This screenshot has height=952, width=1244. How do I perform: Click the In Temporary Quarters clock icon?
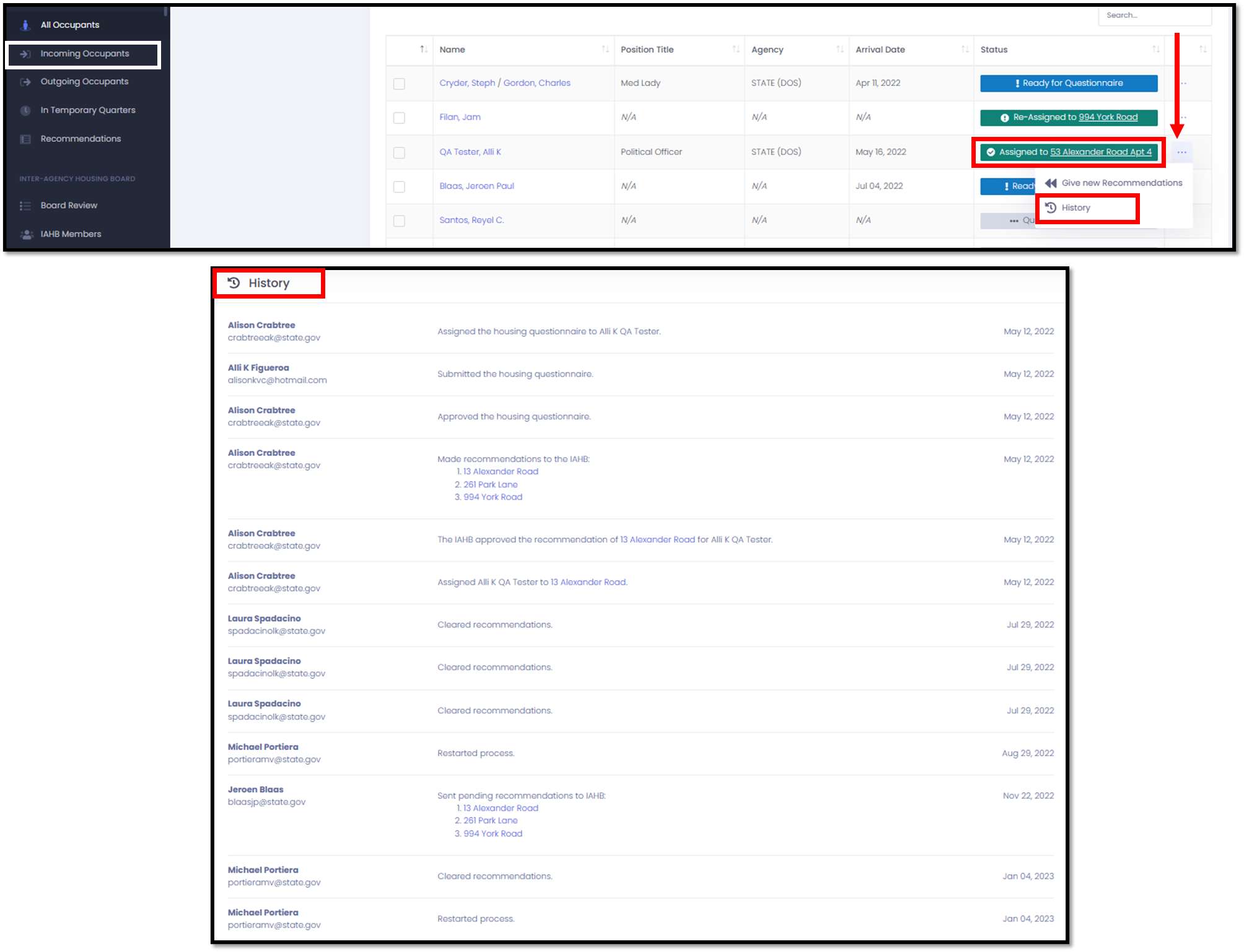(x=25, y=110)
